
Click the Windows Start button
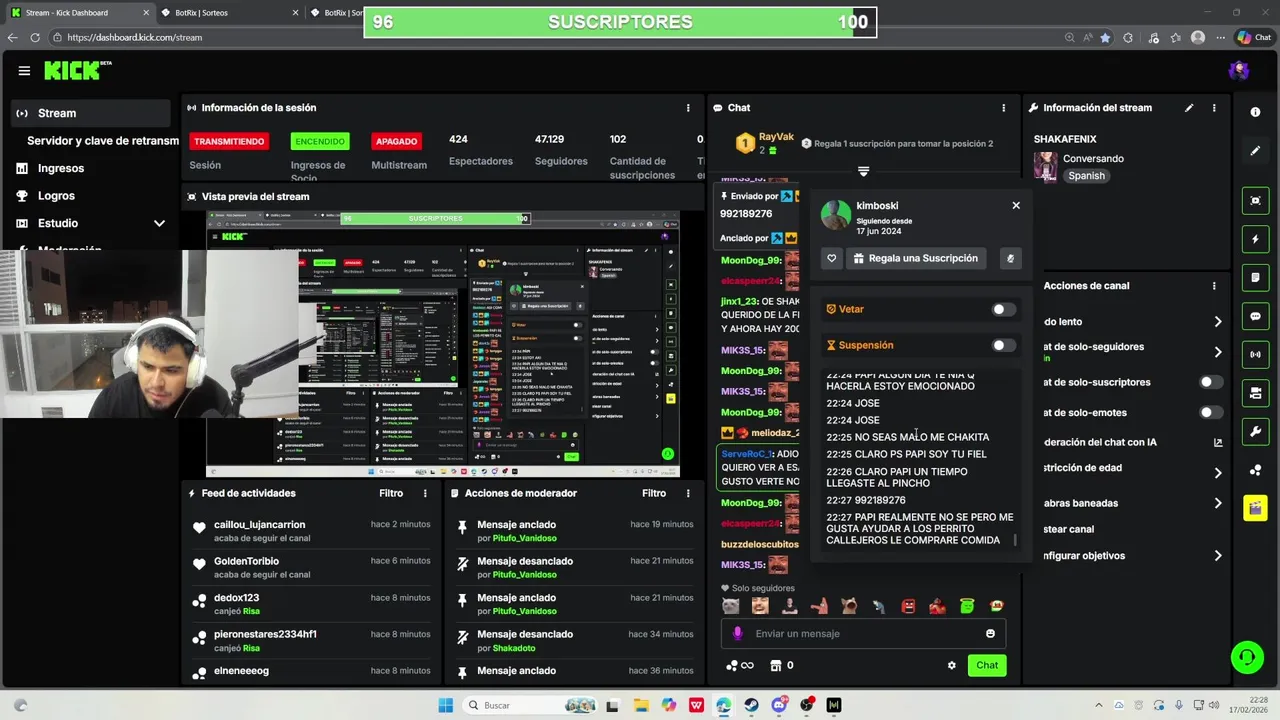446,705
